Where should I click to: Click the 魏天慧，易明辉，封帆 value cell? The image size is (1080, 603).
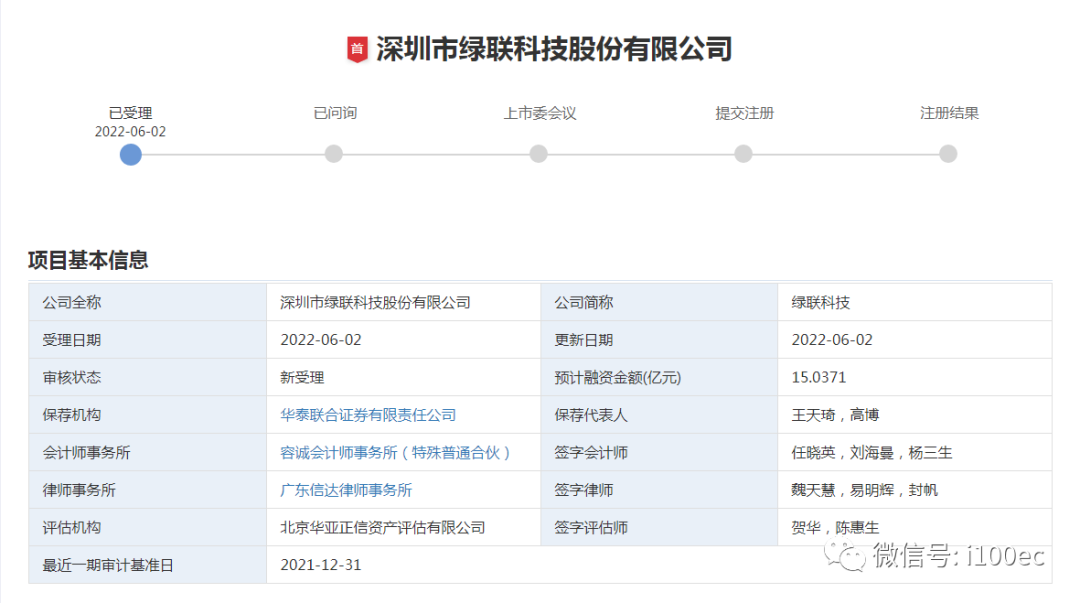coord(915,490)
